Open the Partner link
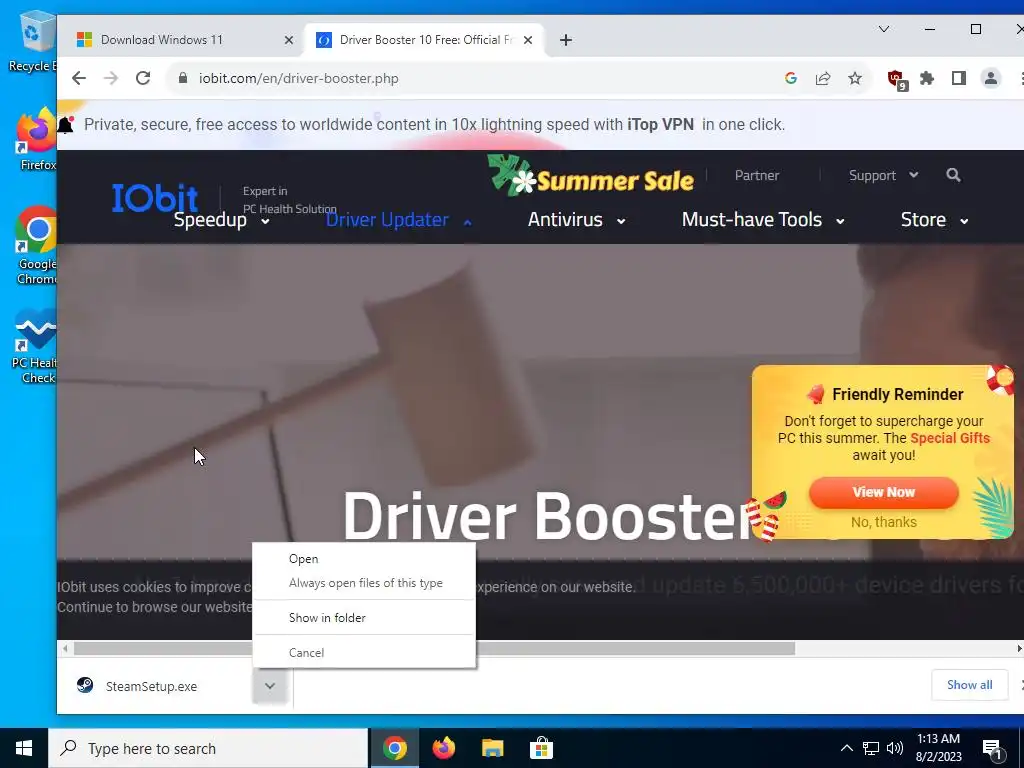The height and width of the screenshot is (768, 1024). [757, 175]
